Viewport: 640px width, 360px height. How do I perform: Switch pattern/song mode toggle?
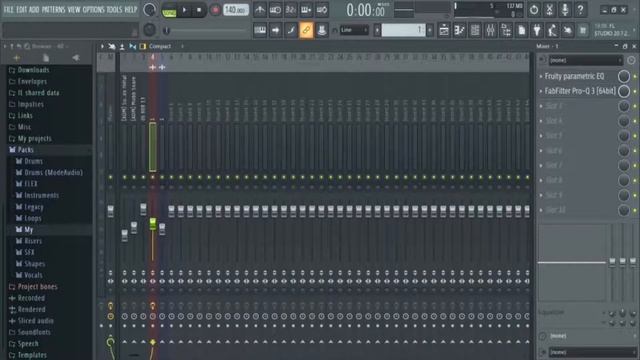tap(169, 10)
